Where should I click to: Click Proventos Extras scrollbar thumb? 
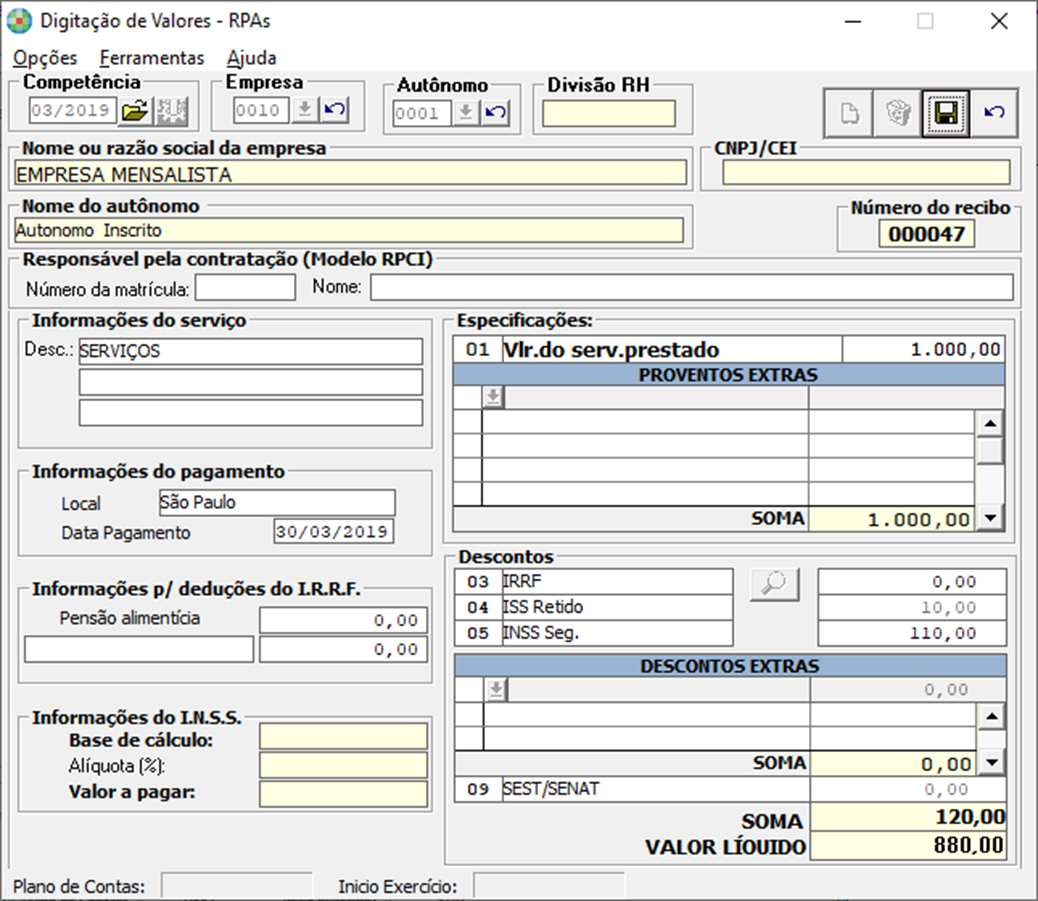click(x=990, y=451)
